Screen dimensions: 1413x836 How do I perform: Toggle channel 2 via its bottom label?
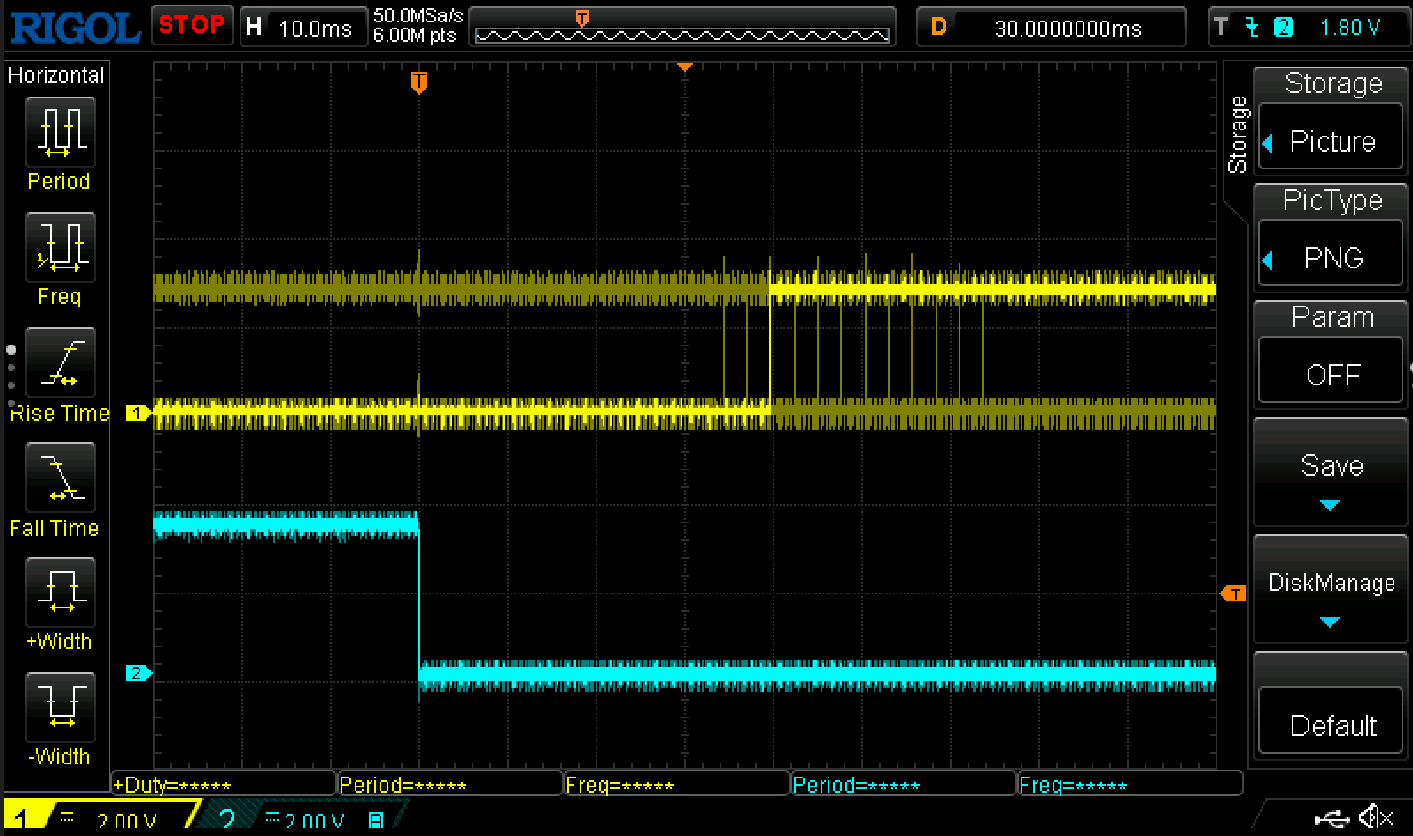click(x=227, y=820)
